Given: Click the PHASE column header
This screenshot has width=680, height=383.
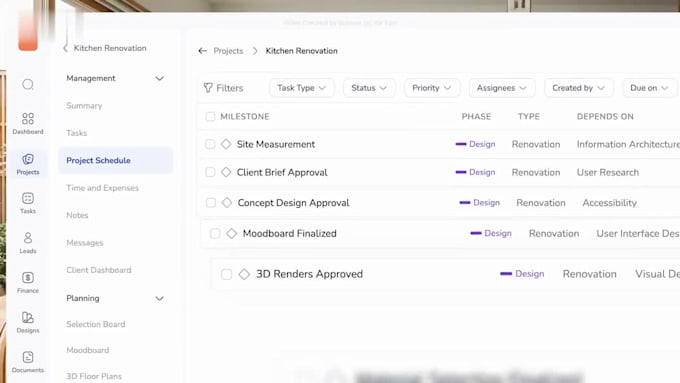Looking at the screenshot, I should click(x=476, y=116).
